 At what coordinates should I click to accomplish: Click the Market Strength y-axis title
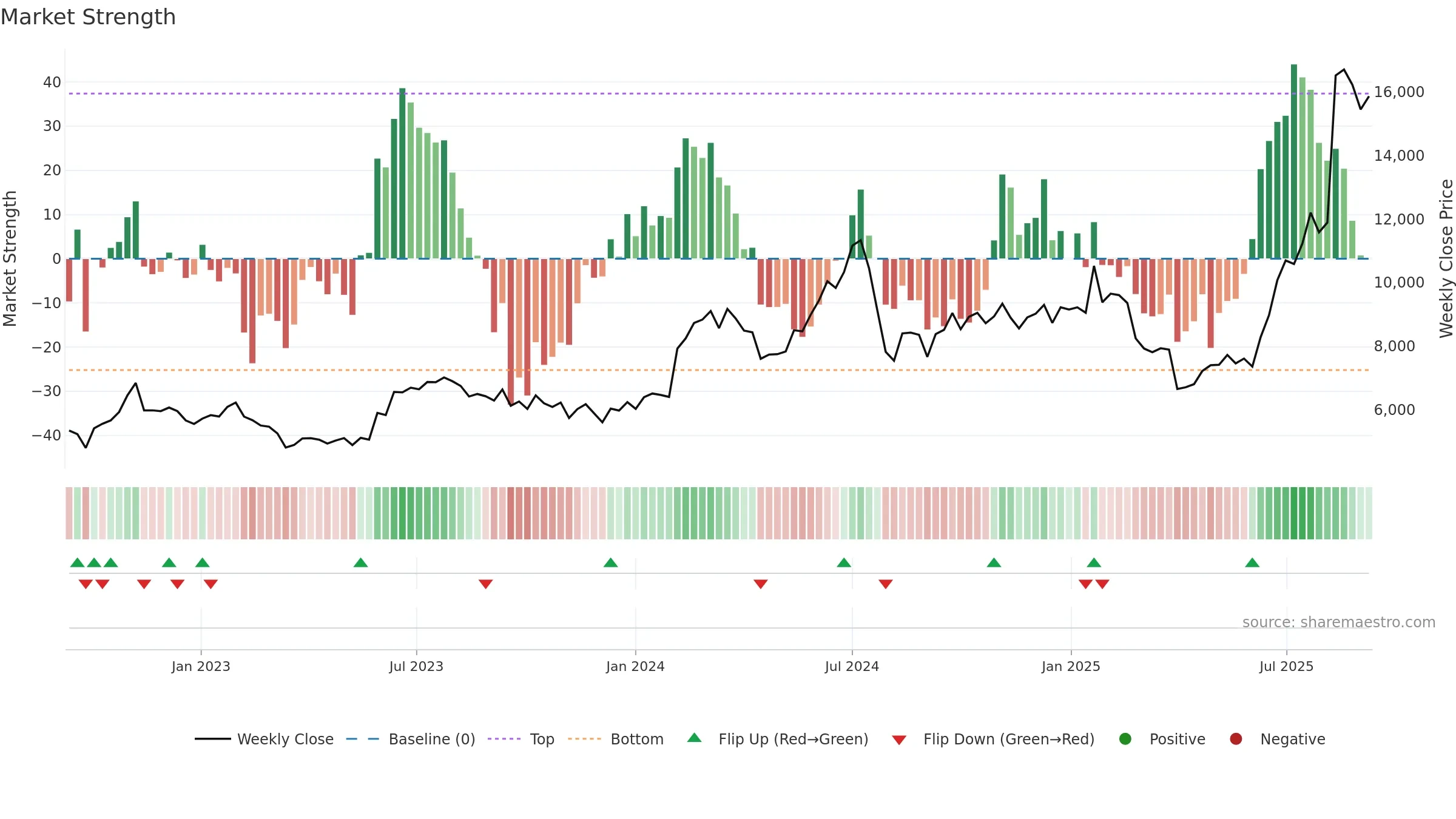(x=10, y=258)
